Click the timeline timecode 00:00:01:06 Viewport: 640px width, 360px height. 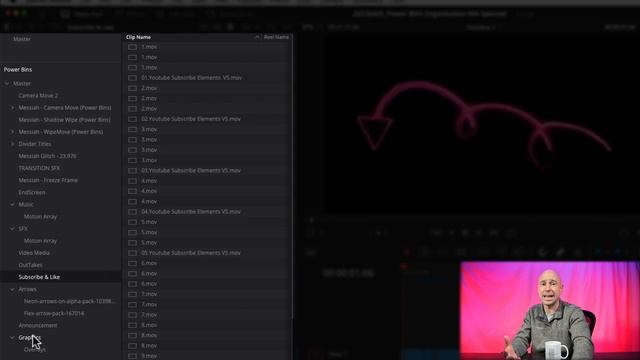pos(348,273)
